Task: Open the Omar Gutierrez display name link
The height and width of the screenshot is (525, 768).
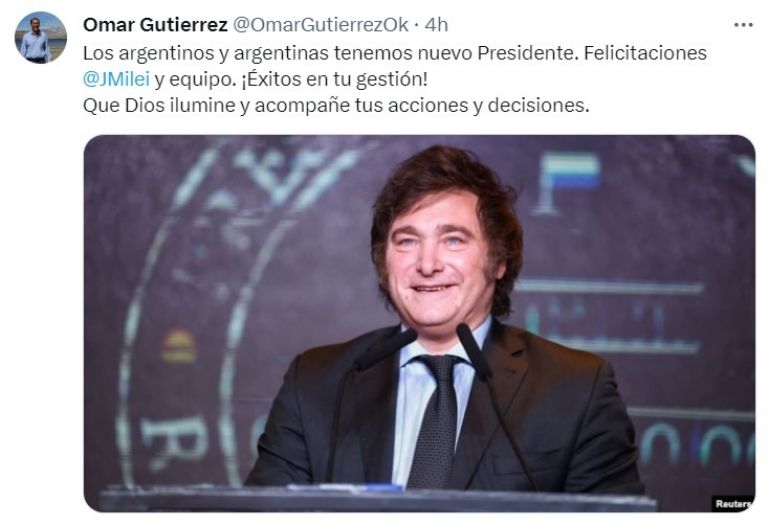Action: [x=155, y=24]
